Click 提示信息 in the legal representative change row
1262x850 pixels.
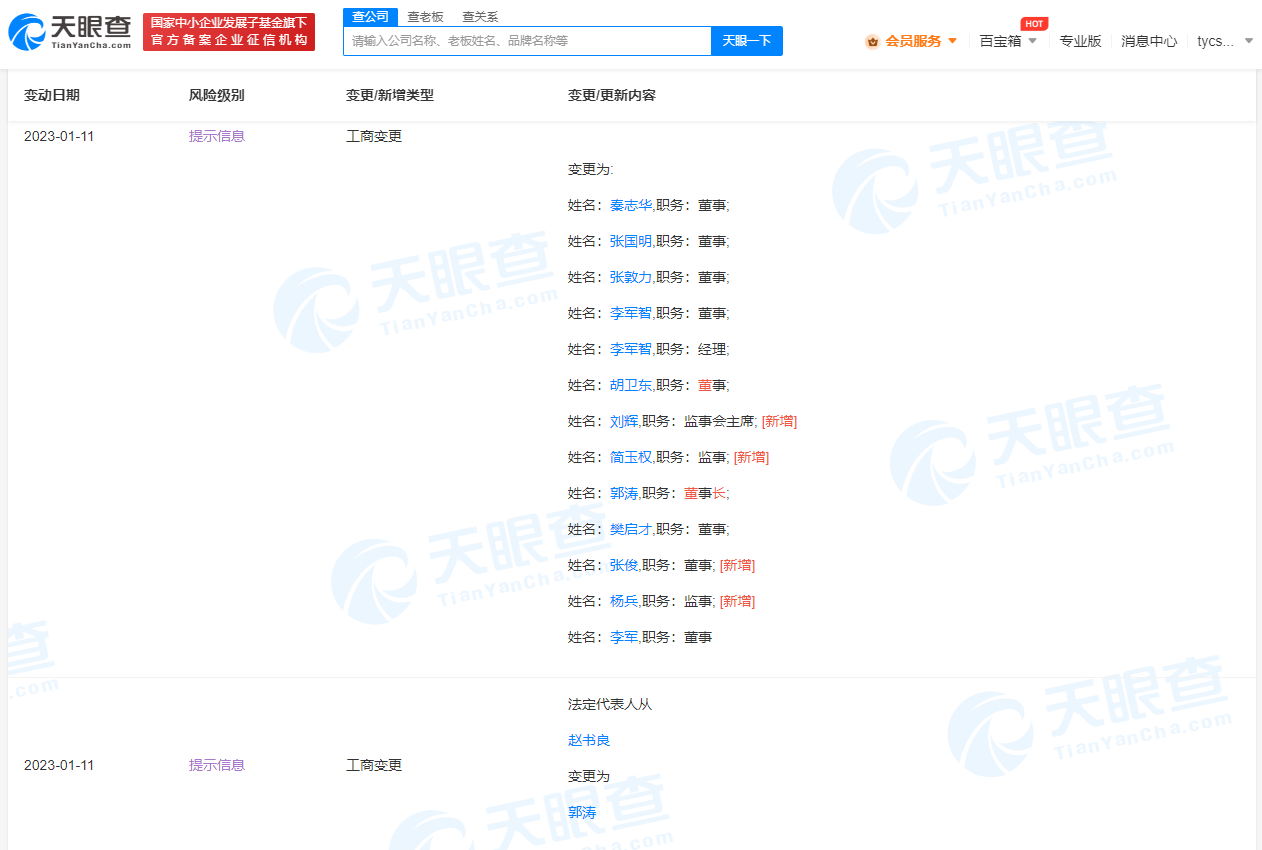pyautogui.click(x=217, y=765)
